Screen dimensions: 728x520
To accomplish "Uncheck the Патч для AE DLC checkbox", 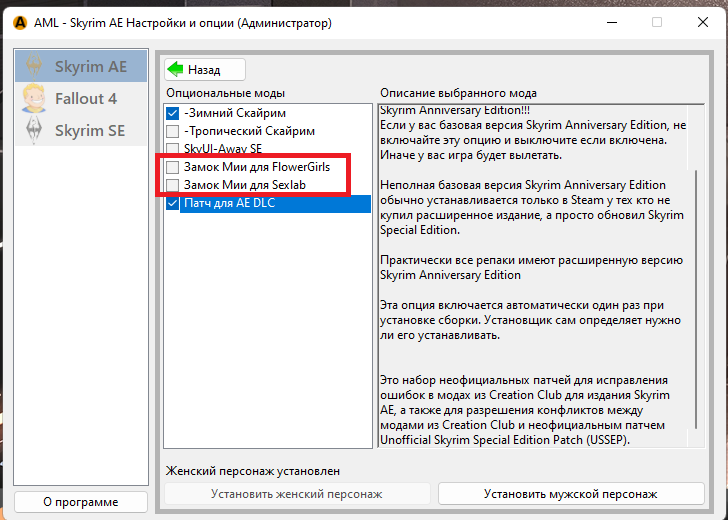I will [173, 203].
